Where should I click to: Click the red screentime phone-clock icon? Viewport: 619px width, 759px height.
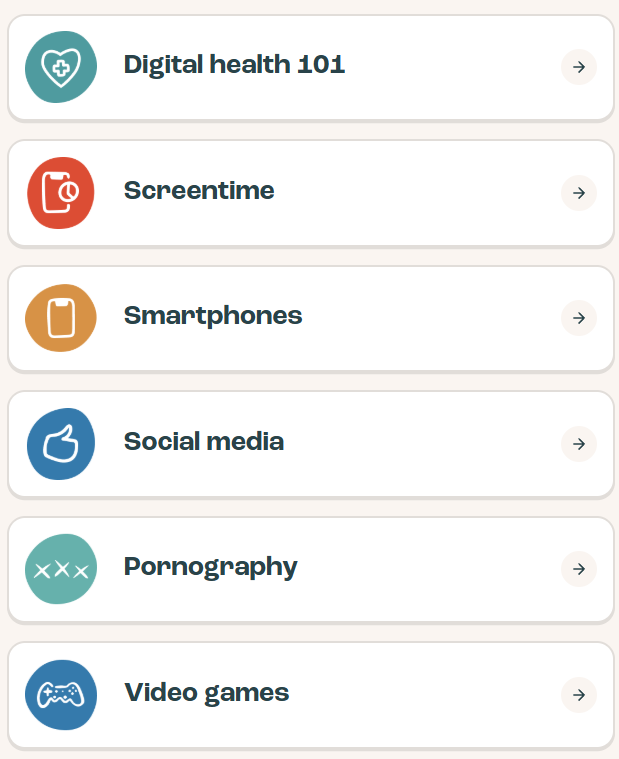(61, 193)
